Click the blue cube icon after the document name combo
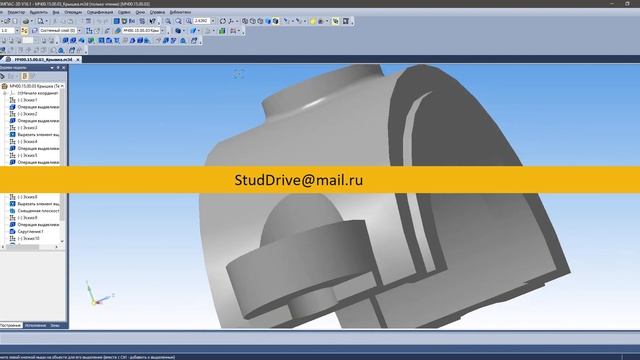Viewport: 640px width, 360px height. click(178, 31)
